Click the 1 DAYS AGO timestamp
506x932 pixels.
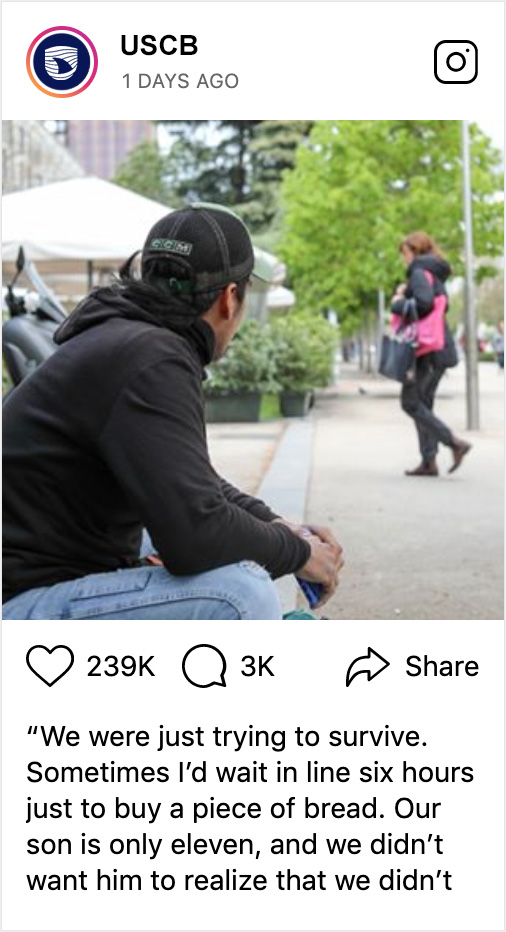180,81
